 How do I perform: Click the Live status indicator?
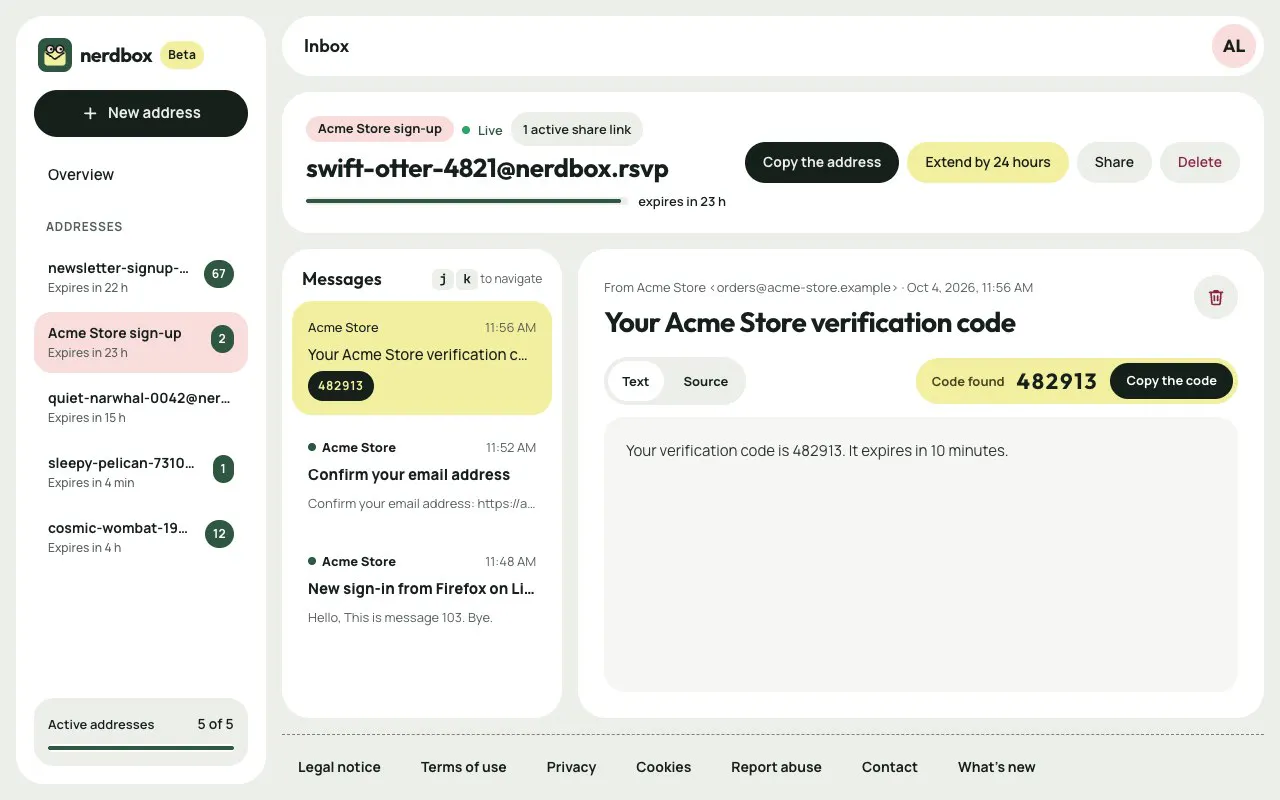pyautogui.click(x=482, y=130)
